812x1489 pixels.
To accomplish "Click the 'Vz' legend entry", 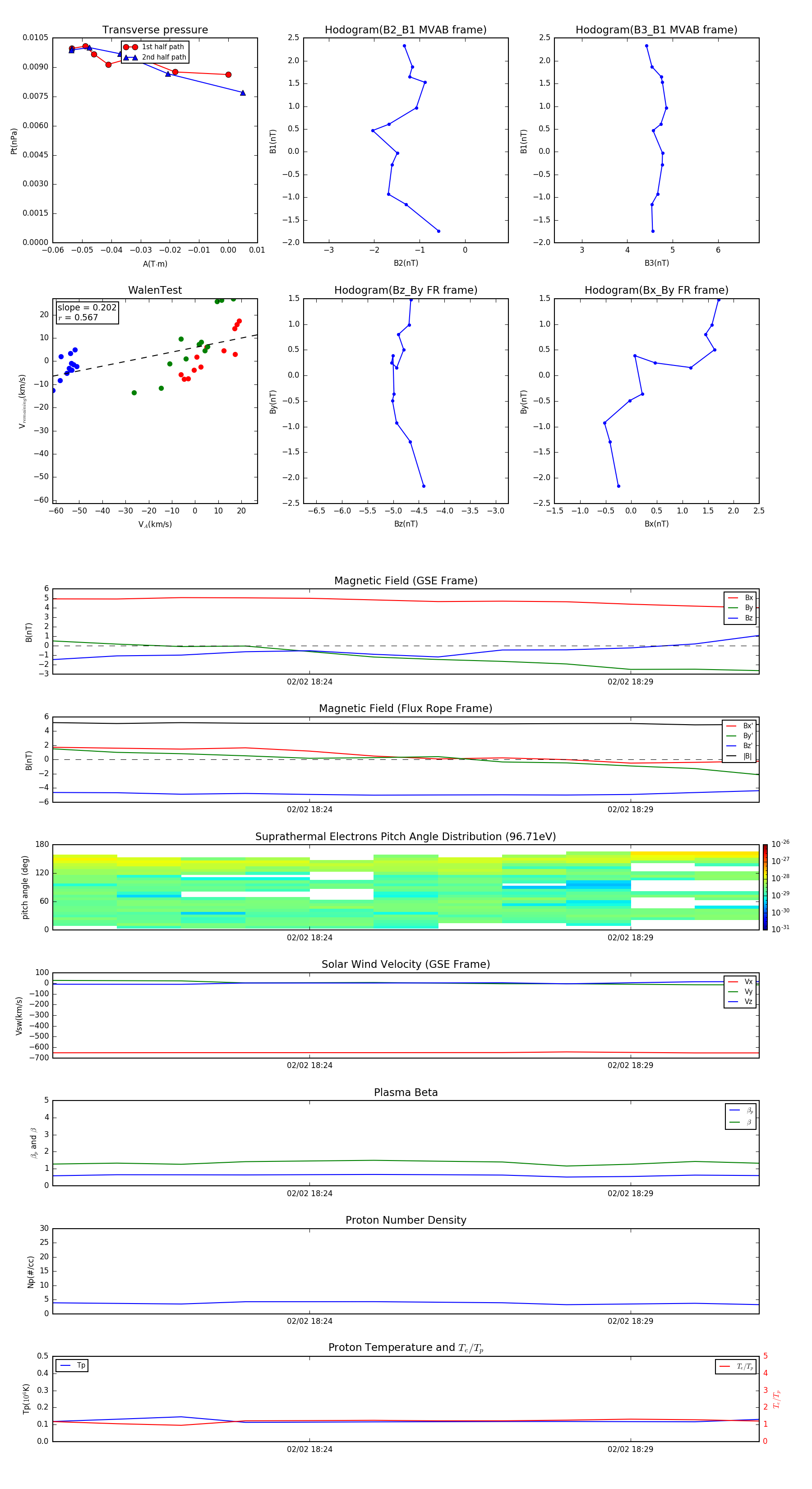I will coord(740,1002).
